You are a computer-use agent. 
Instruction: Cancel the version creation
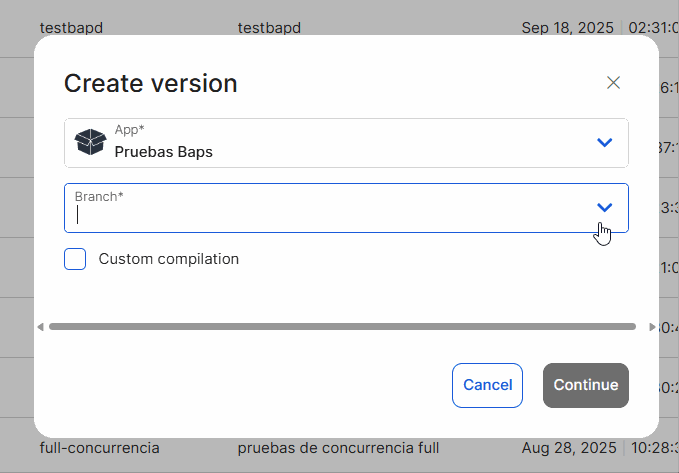click(487, 385)
